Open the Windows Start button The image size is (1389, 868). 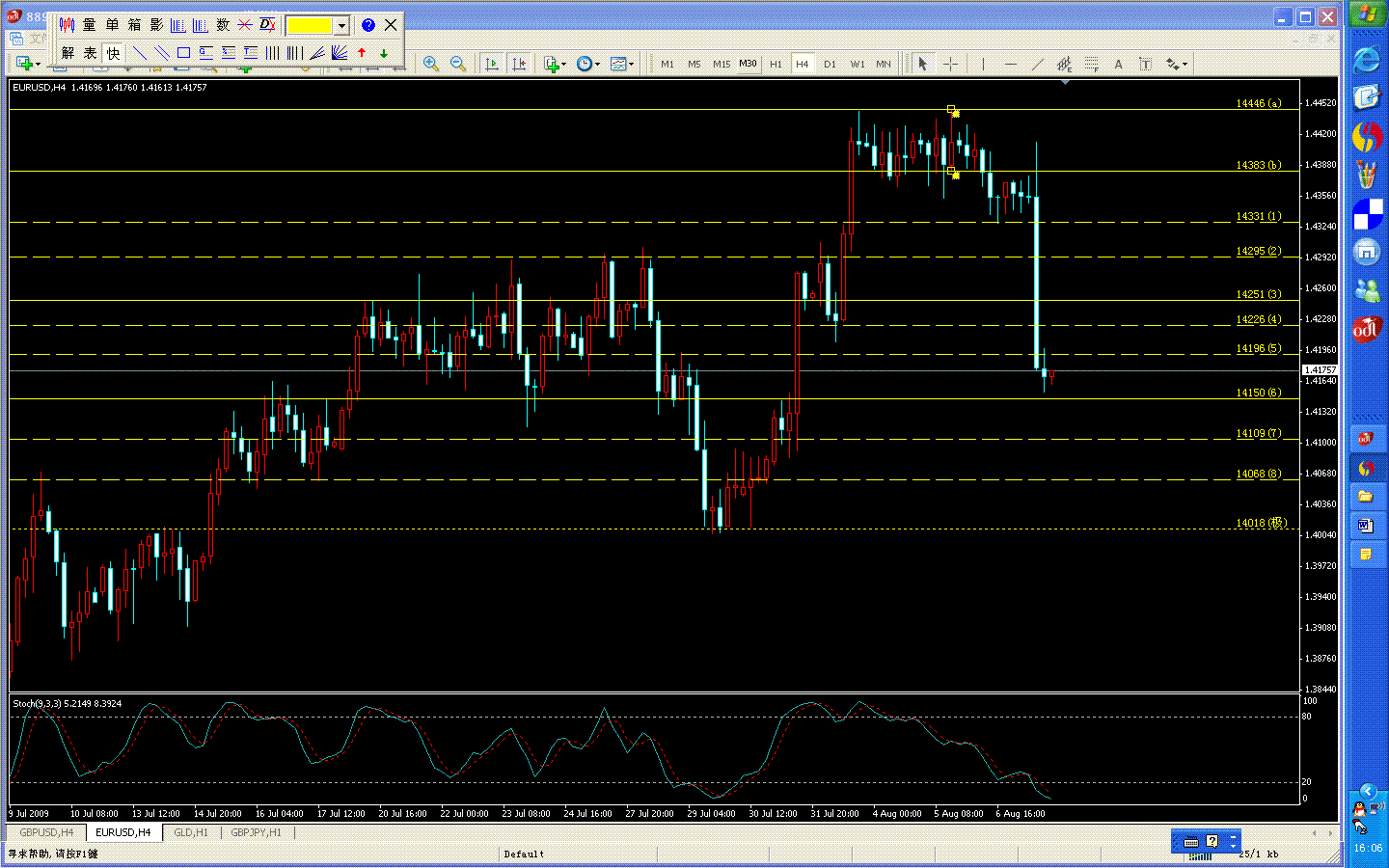(1367, 15)
